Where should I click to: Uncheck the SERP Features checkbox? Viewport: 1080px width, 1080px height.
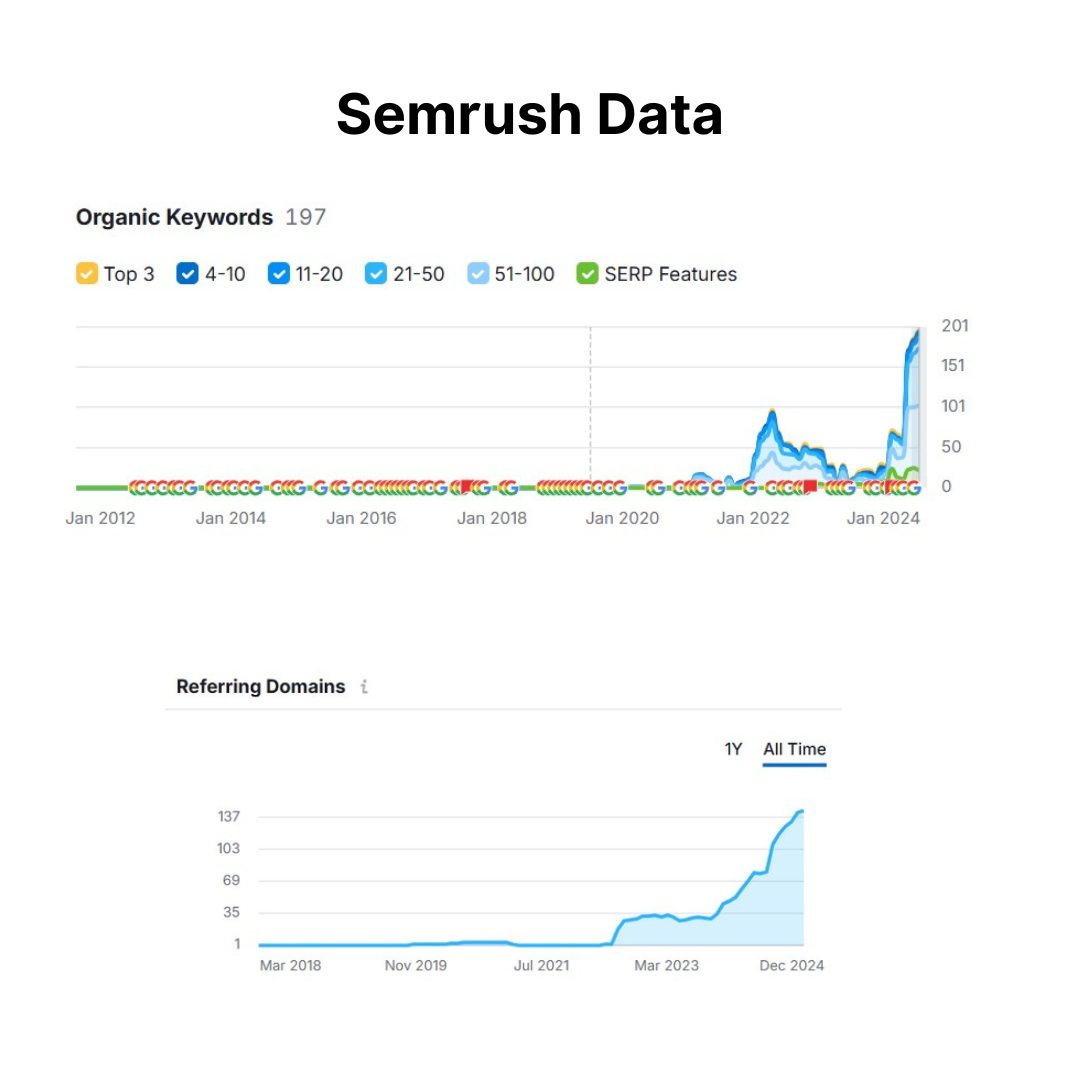[588, 274]
